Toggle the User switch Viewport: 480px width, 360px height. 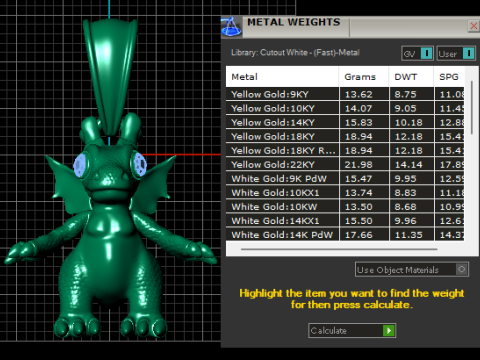456,53
